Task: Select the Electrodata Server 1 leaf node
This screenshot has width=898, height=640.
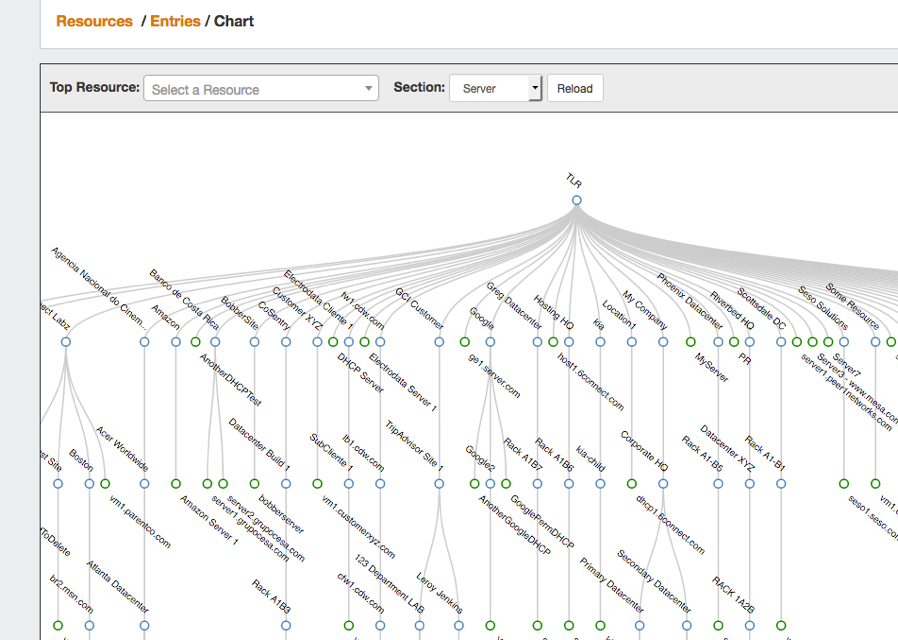Action: click(x=364, y=342)
